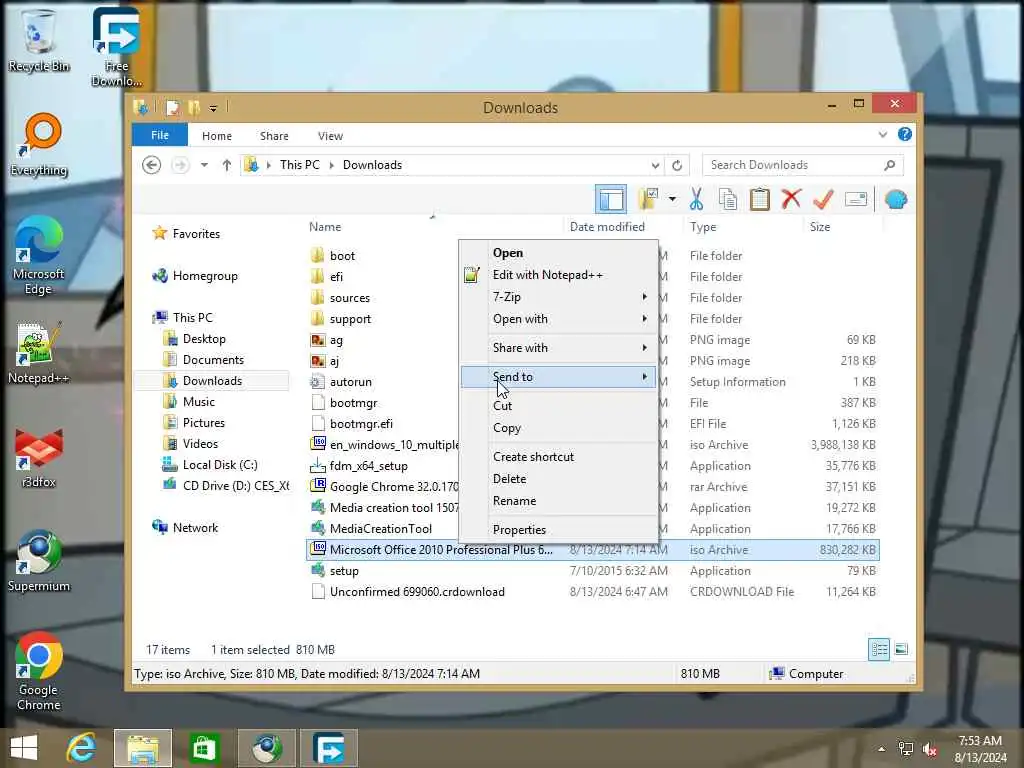Select Homegroup in the navigation pane

(x=204, y=276)
